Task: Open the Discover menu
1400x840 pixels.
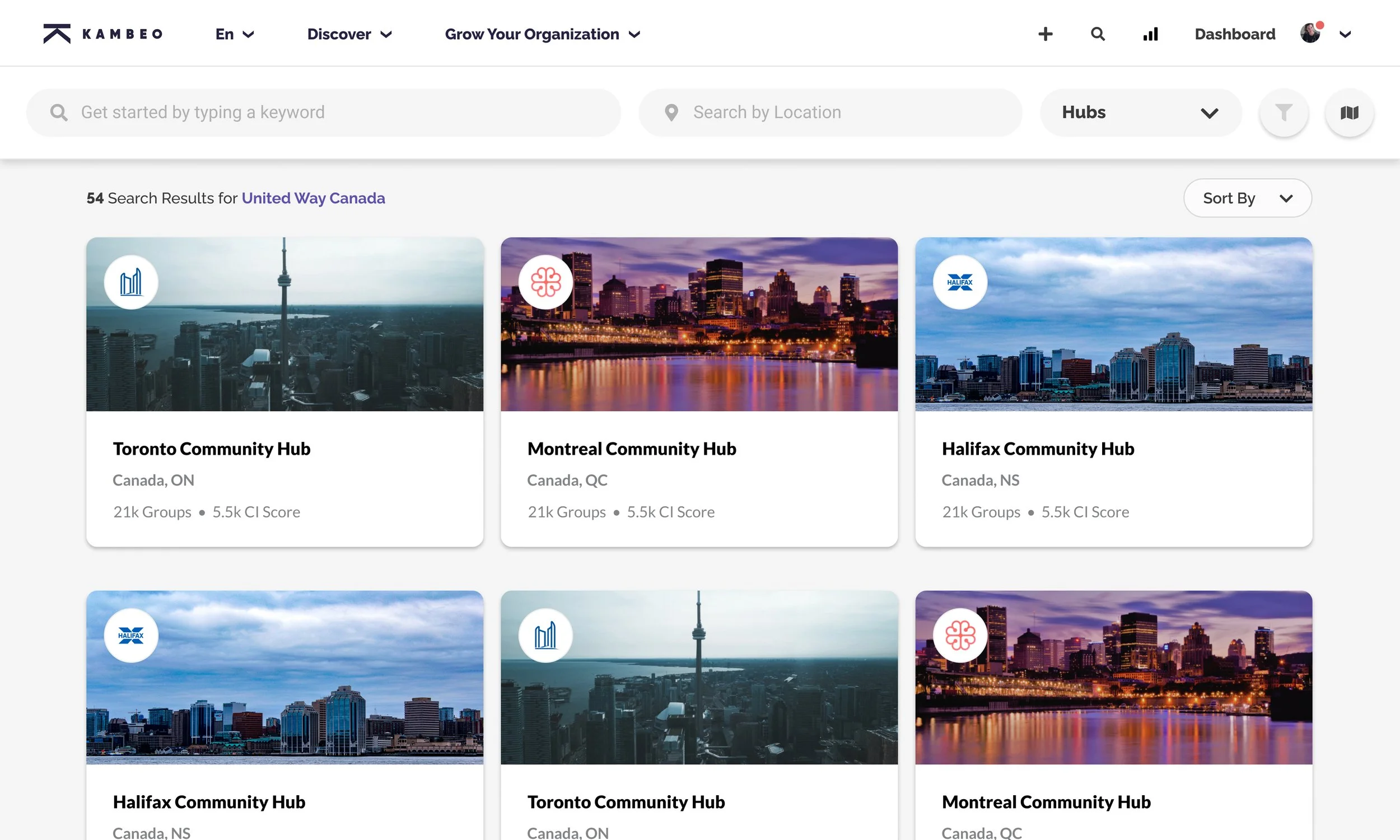Action: pyautogui.click(x=348, y=34)
